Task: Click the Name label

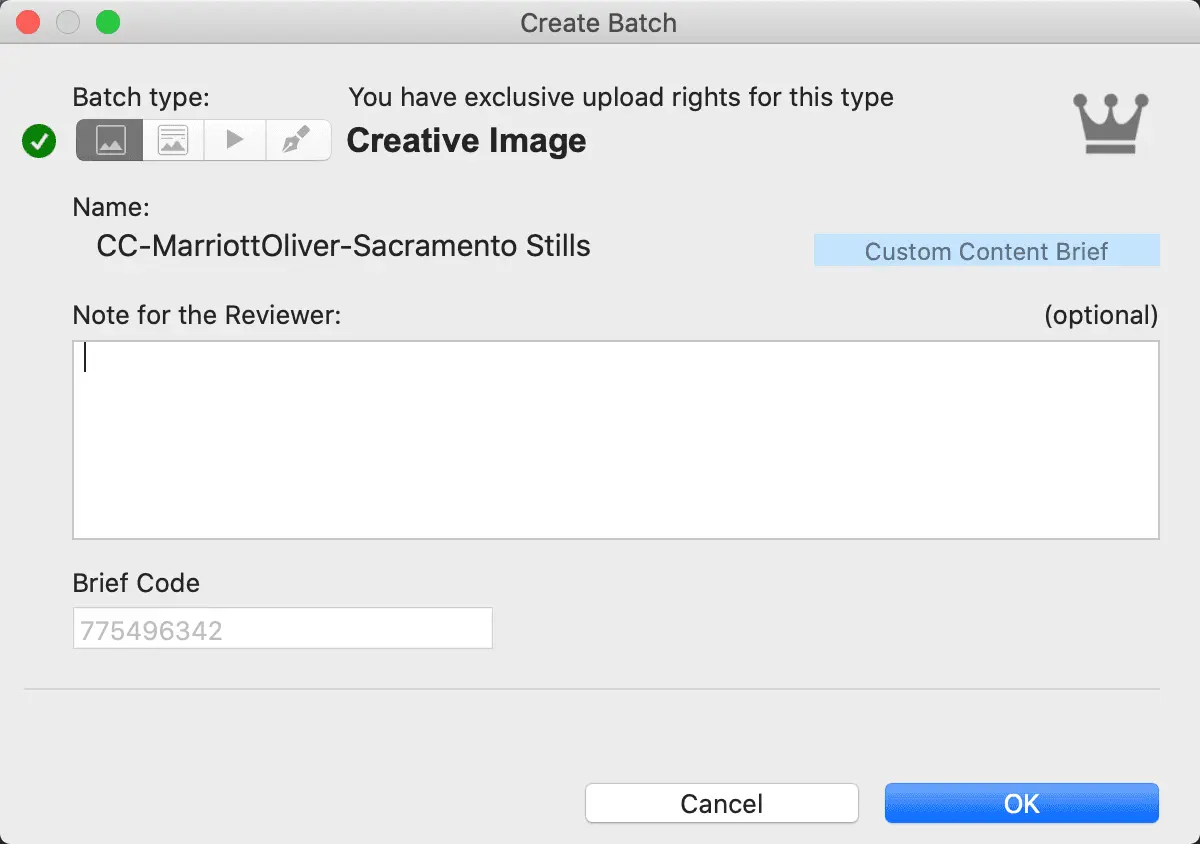Action: [x=111, y=208]
